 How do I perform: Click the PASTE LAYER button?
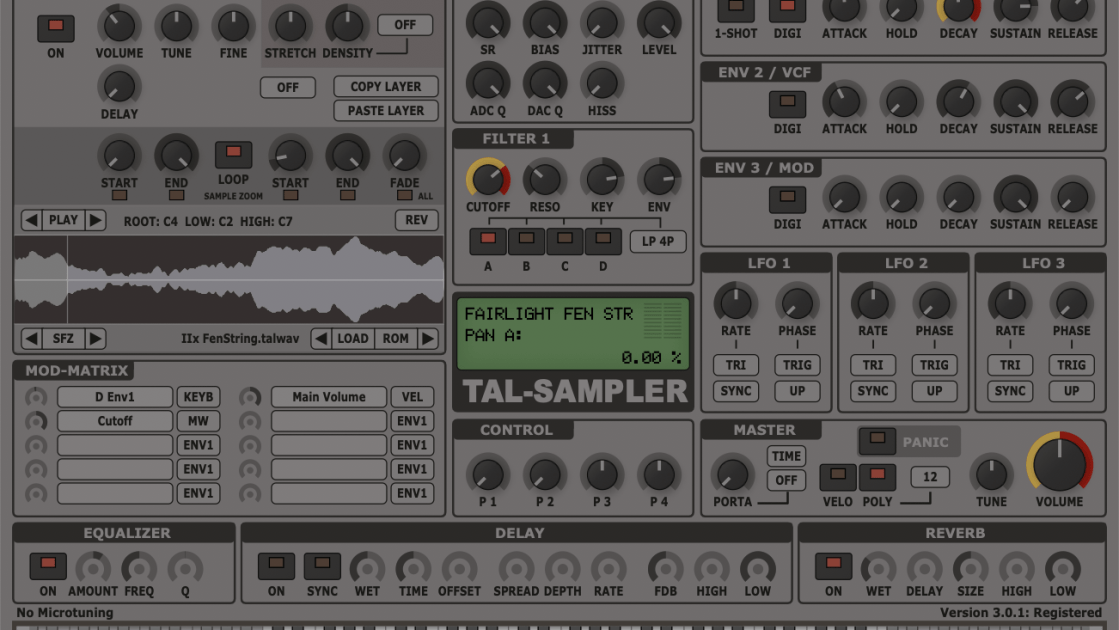pos(385,111)
